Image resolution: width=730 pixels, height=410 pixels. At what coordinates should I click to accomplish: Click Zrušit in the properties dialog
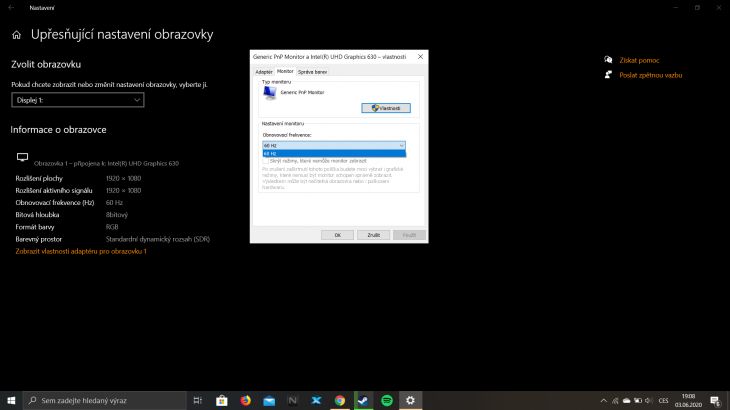[373, 235]
